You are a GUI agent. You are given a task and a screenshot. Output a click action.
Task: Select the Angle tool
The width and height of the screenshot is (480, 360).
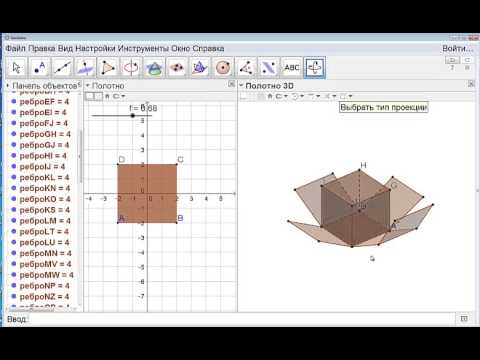coord(246,68)
